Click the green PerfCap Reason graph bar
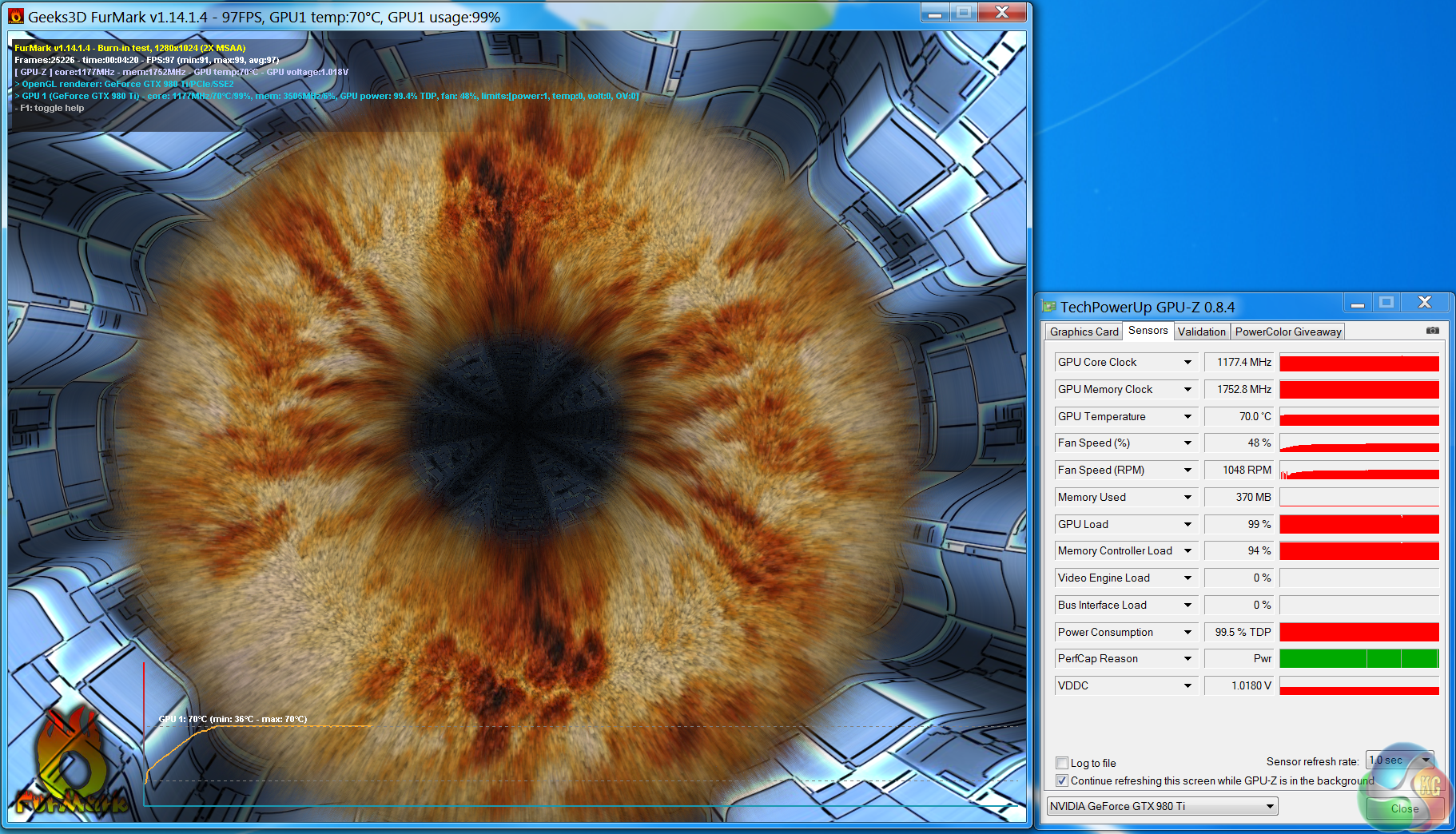This screenshot has height=834, width=1456. click(x=1359, y=659)
